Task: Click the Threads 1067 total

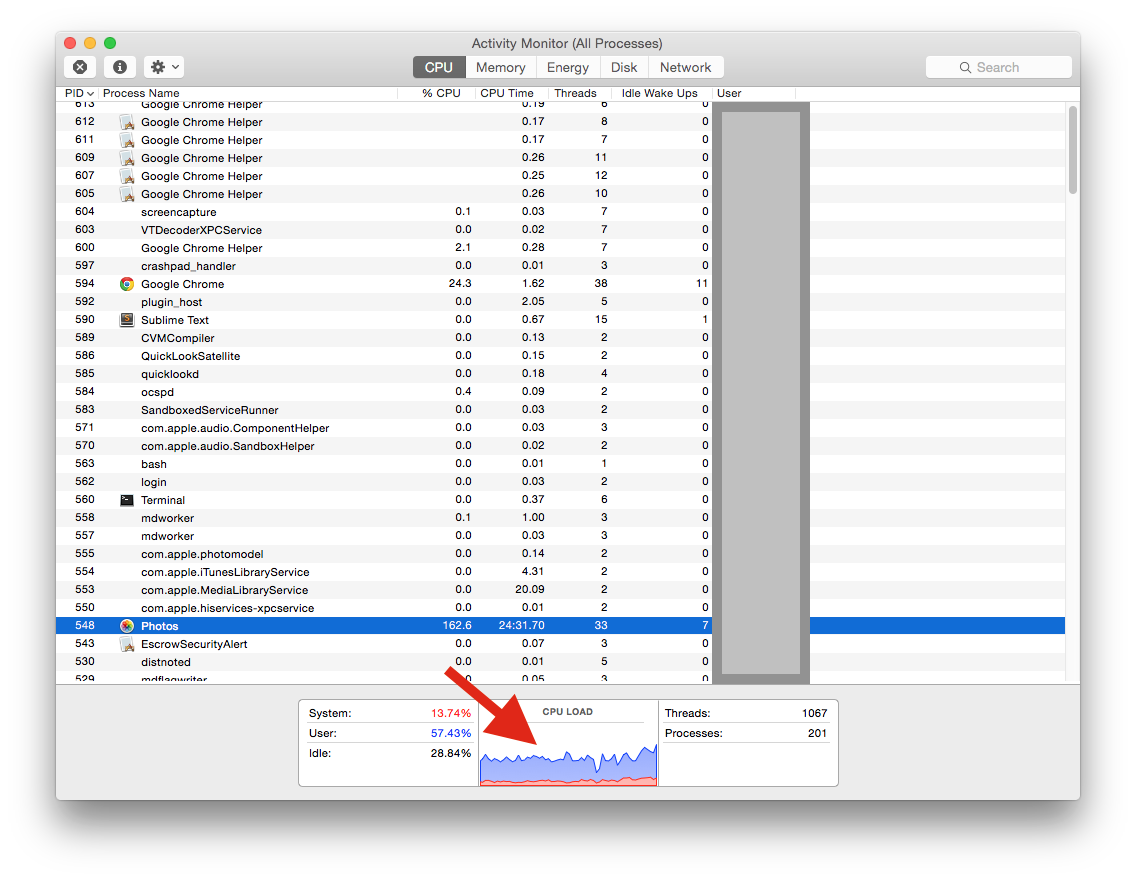Action: click(x=814, y=713)
